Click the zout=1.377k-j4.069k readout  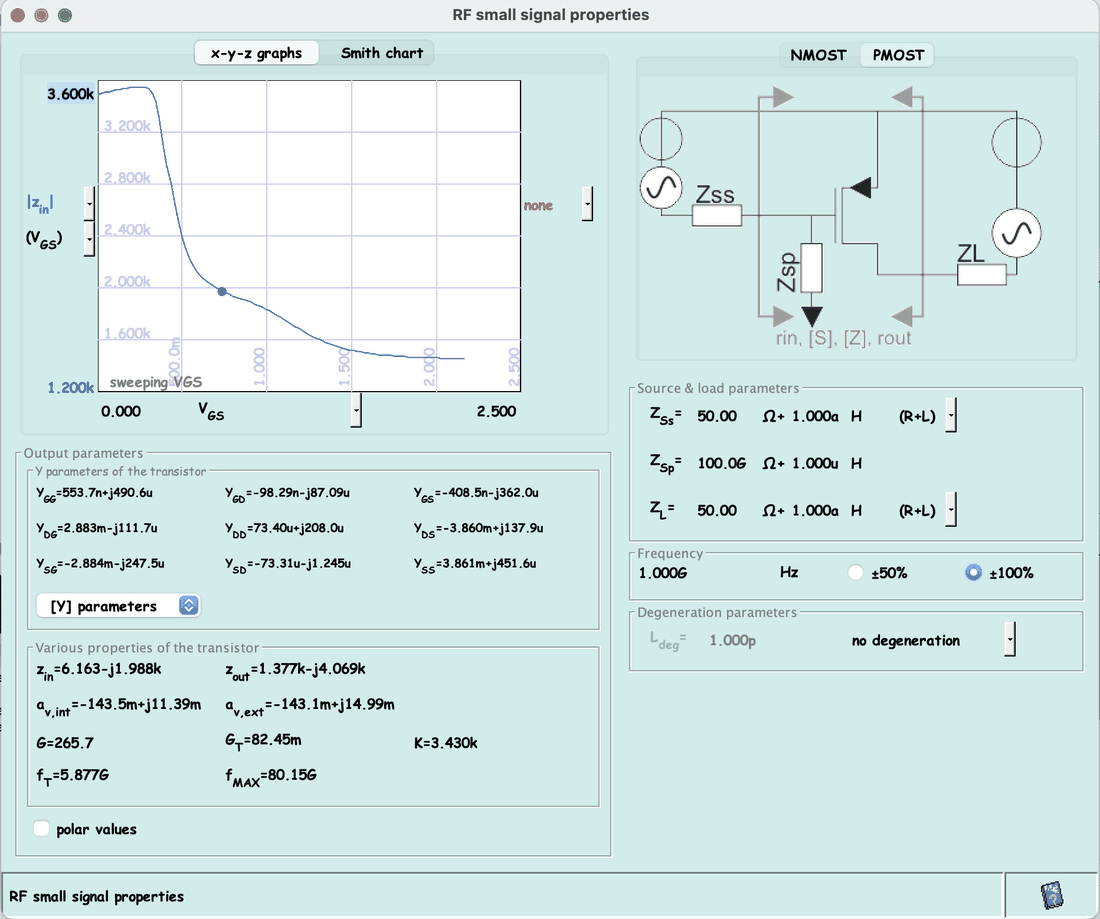tap(295, 670)
